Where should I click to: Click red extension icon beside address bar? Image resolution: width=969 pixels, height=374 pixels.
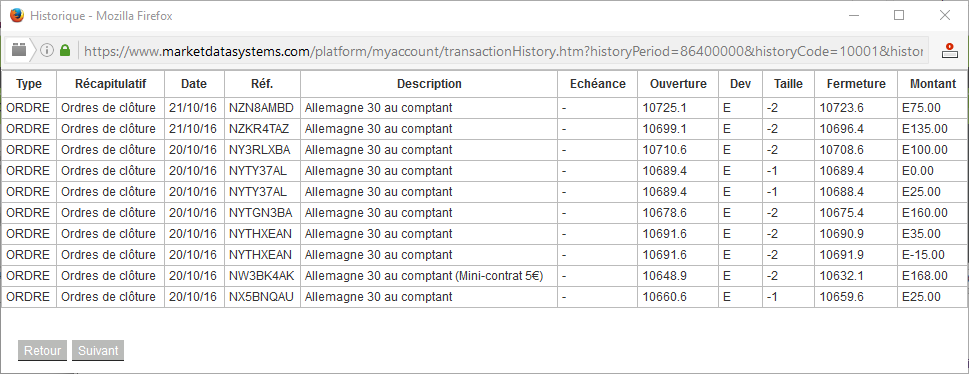tap(949, 51)
